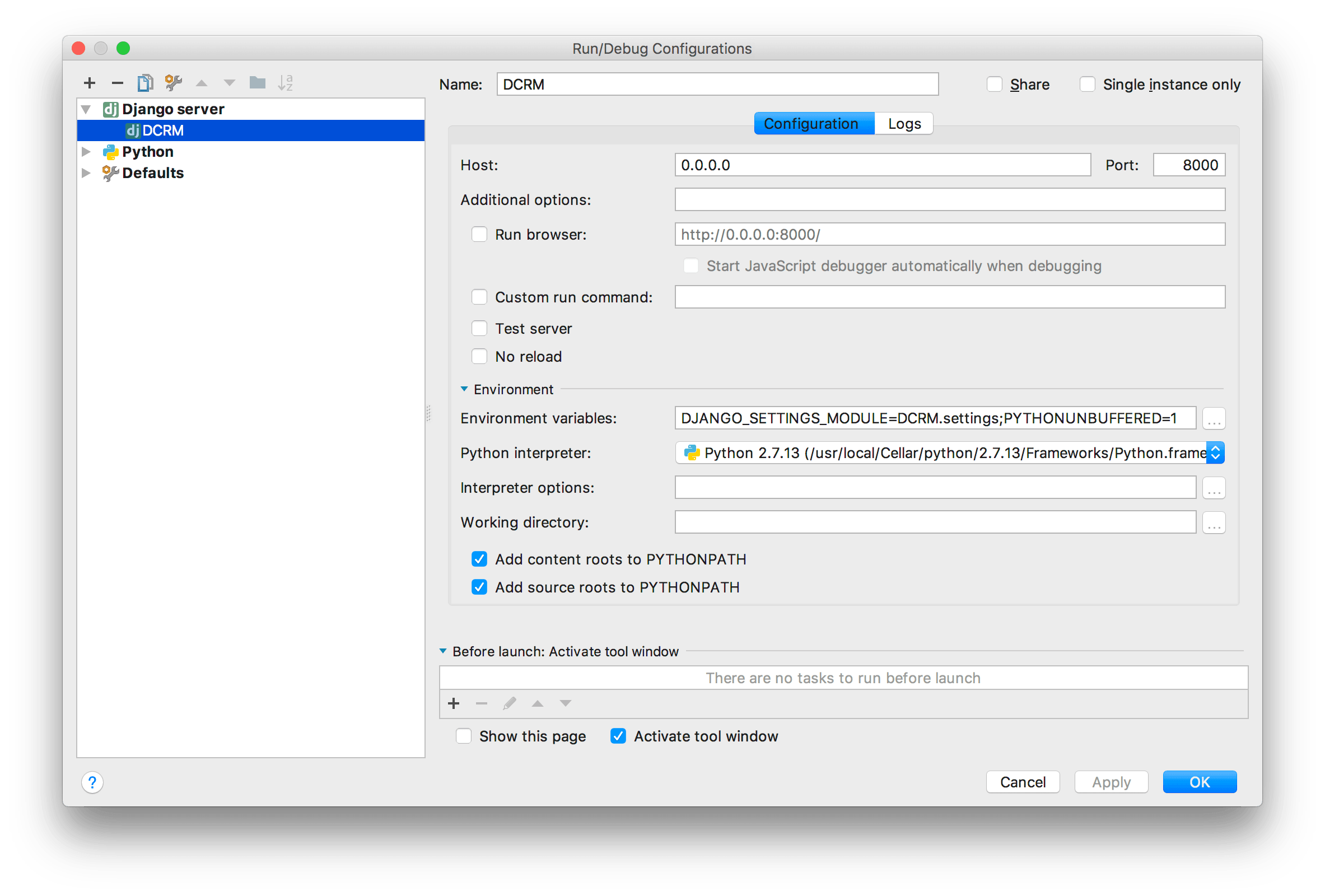Image resolution: width=1325 pixels, height=896 pixels.
Task: Add new configuration with plus icon
Action: click(x=90, y=83)
